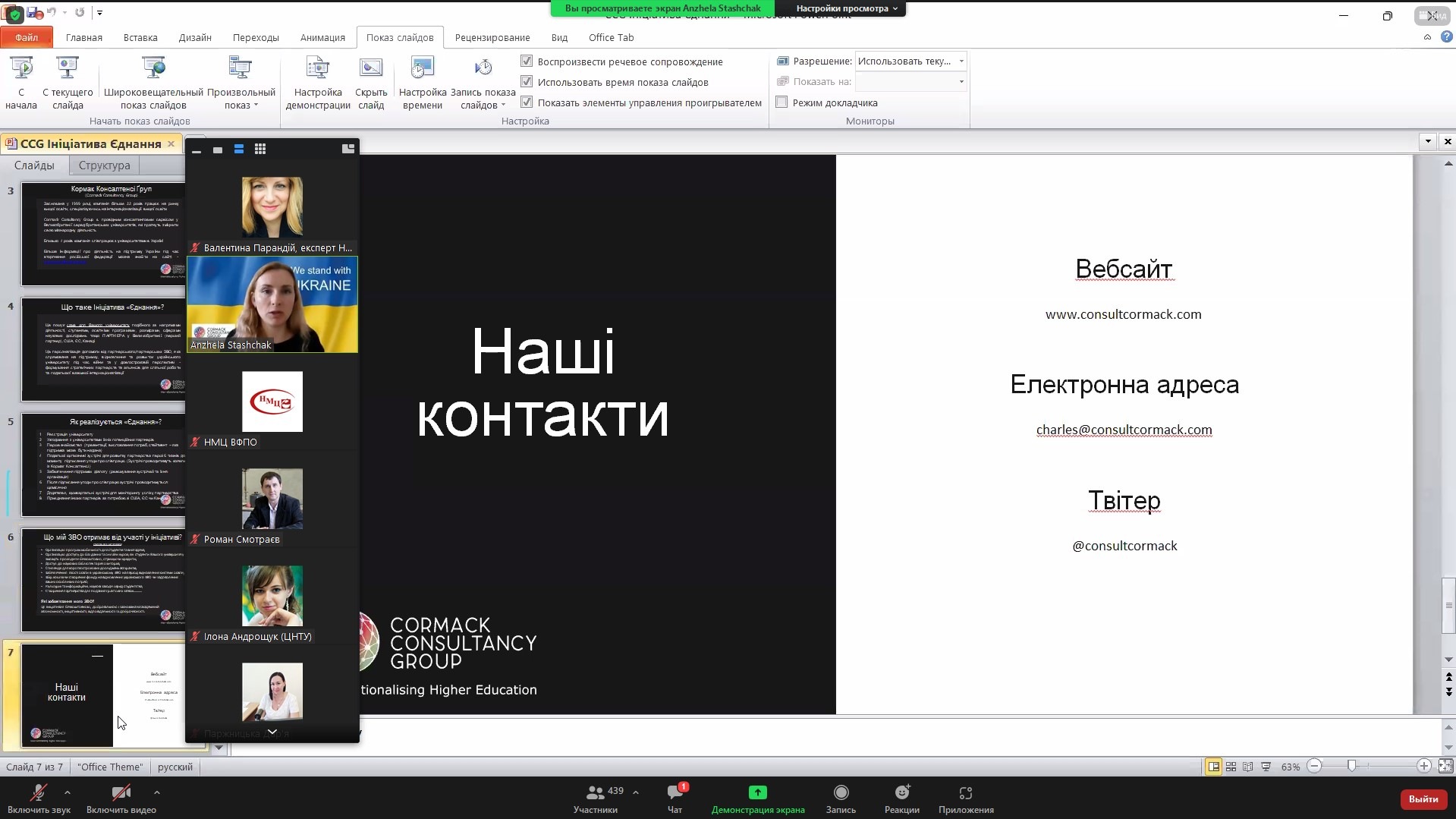Click the red Выйти leave button
The width and height of the screenshot is (1456, 819).
point(1423,799)
